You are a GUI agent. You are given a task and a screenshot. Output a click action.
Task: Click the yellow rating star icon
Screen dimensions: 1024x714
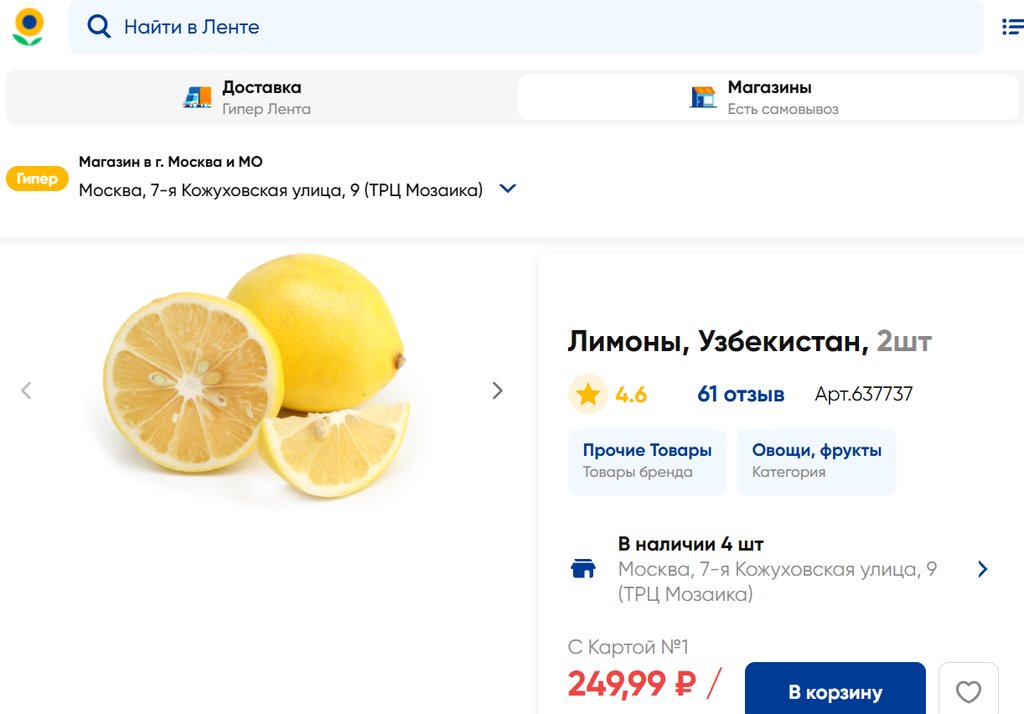(588, 395)
